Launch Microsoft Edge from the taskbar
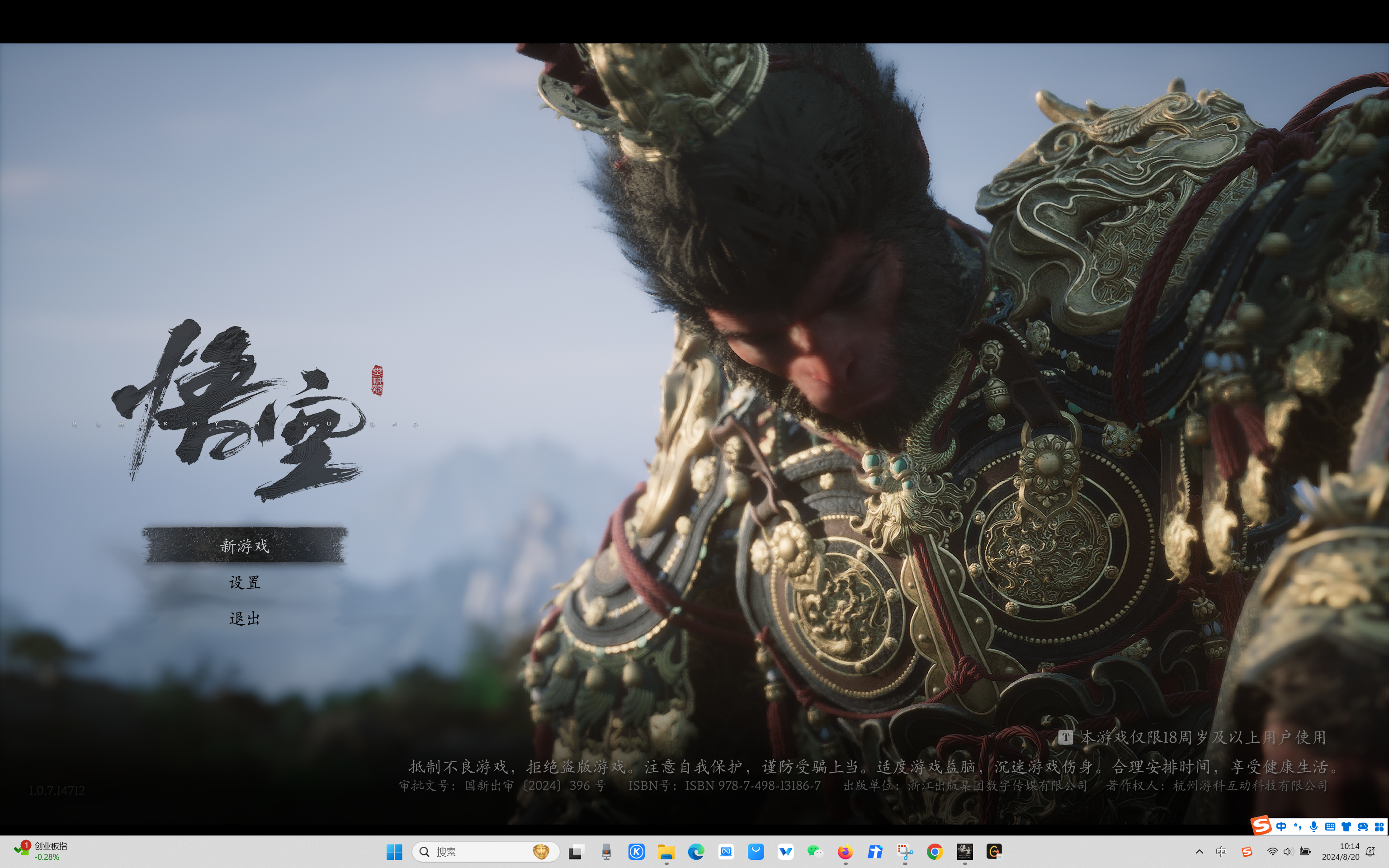 696,852
